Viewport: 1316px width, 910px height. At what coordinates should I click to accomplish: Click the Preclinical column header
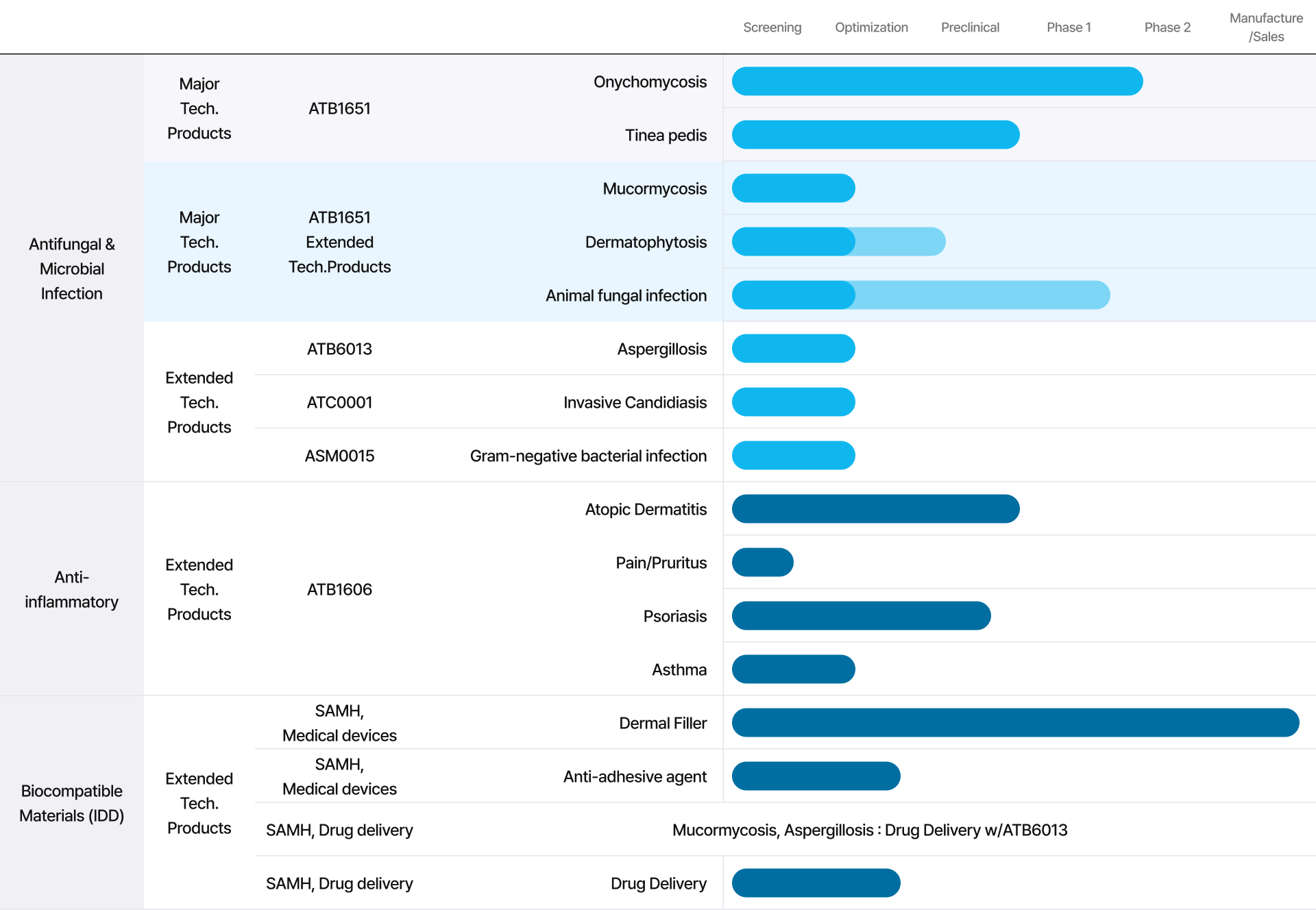[x=970, y=27]
